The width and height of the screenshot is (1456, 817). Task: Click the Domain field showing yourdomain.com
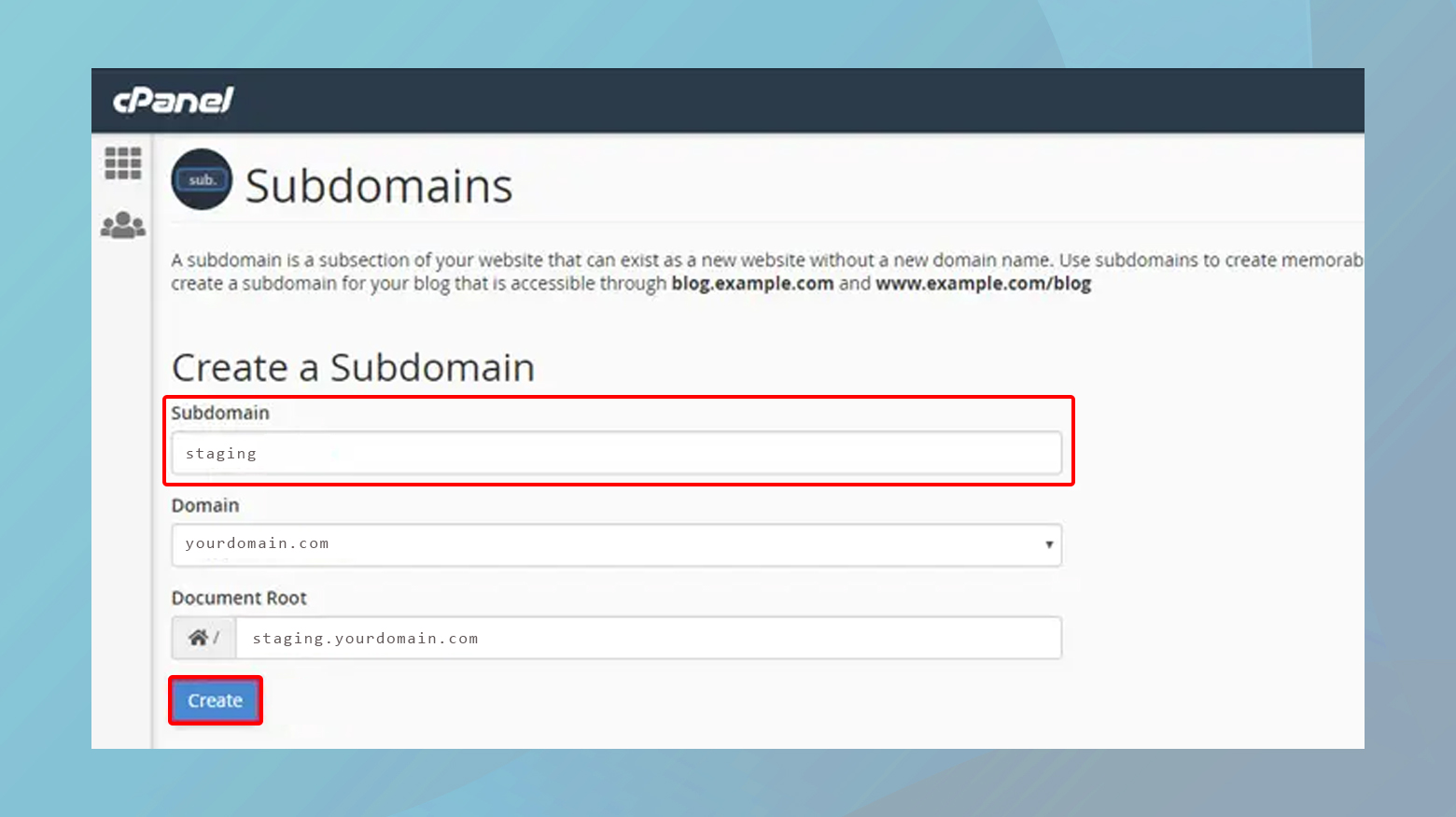click(x=616, y=544)
